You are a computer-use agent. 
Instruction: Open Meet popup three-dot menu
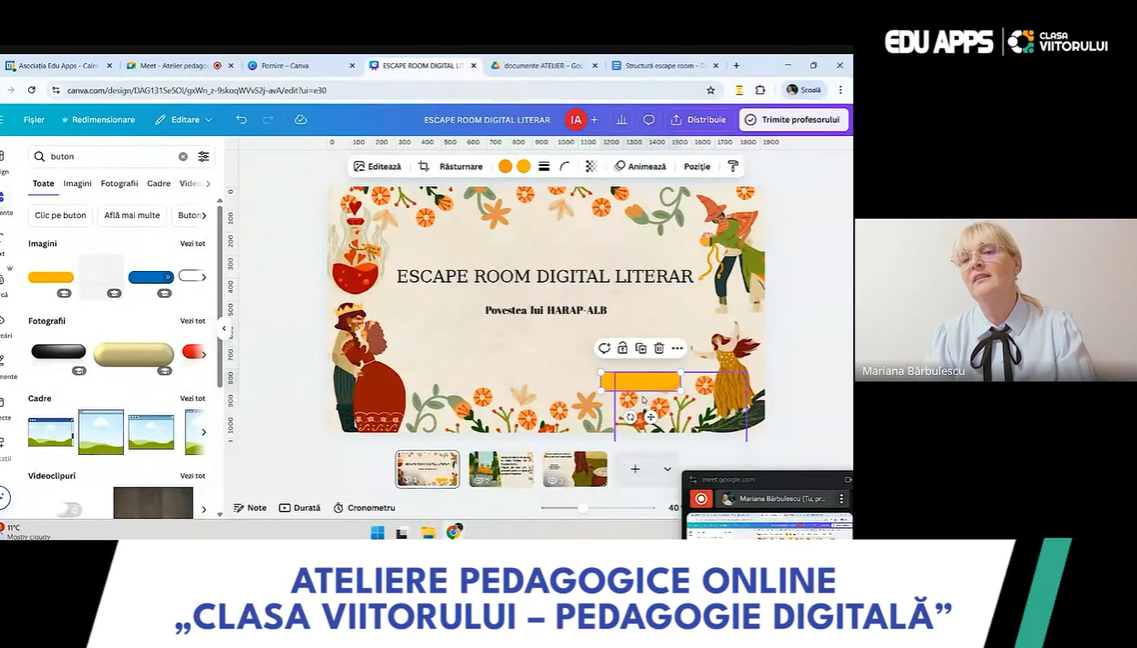point(841,499)
